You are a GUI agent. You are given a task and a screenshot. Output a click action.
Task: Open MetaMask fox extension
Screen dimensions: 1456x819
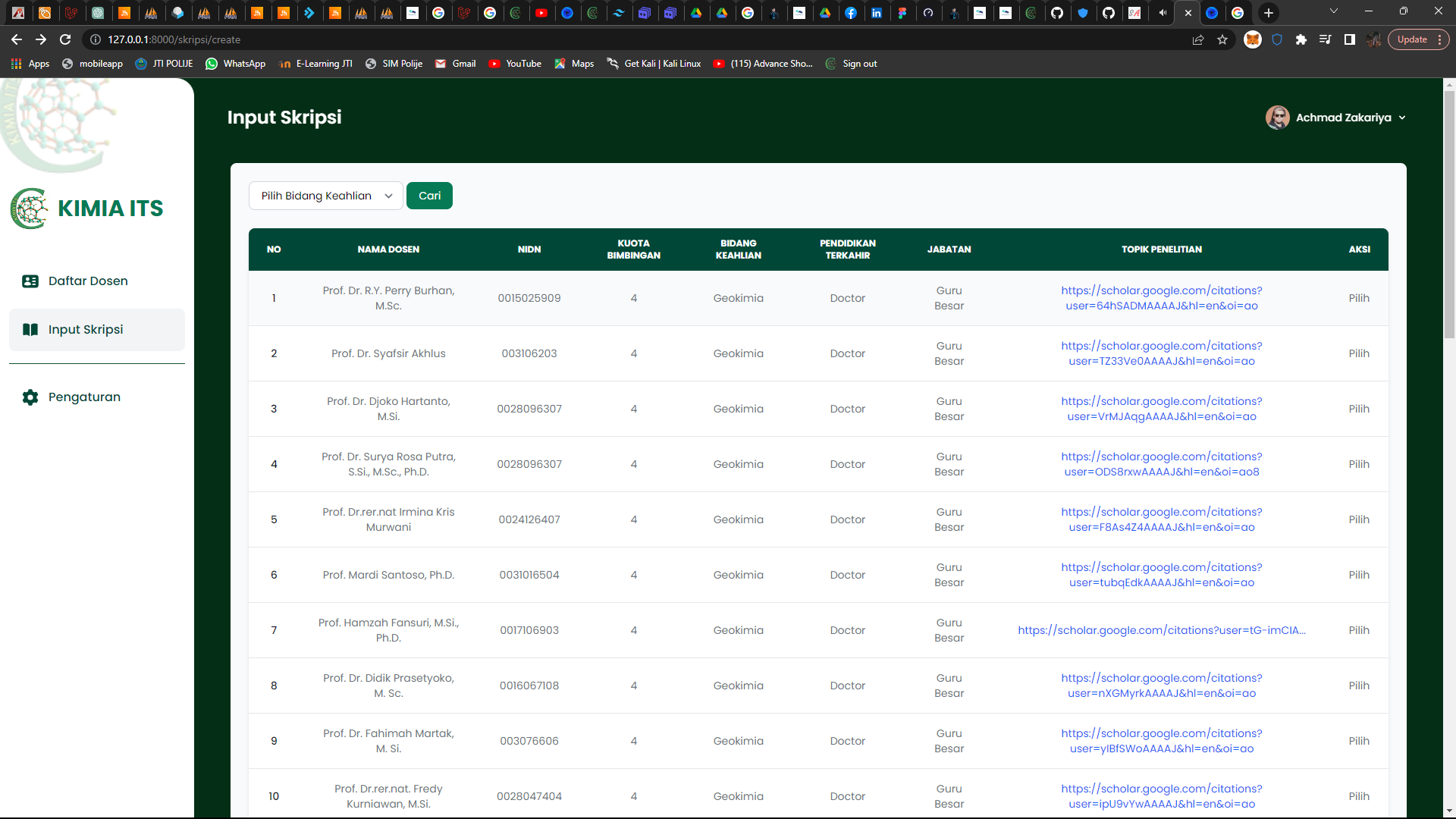pos(1253,39)
